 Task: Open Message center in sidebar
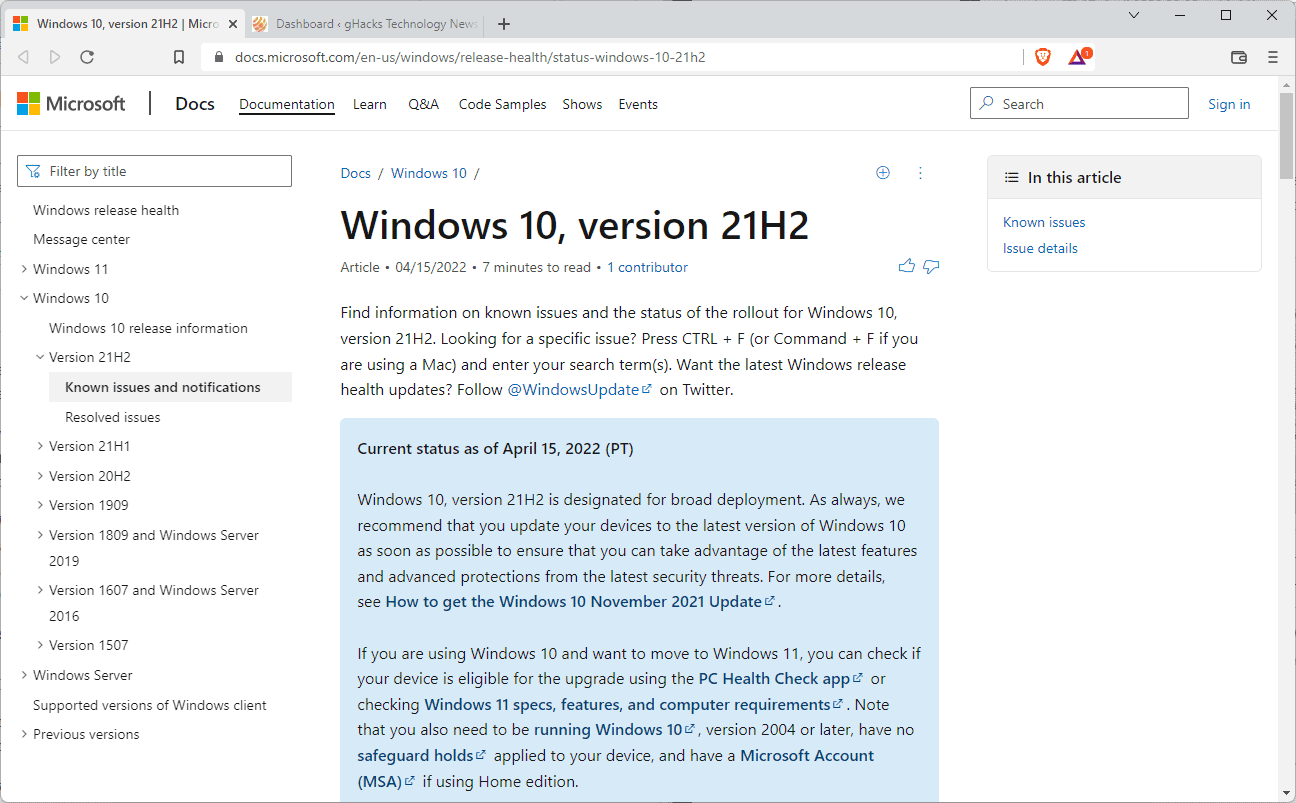pyautogui.click(x=81, y=239)
